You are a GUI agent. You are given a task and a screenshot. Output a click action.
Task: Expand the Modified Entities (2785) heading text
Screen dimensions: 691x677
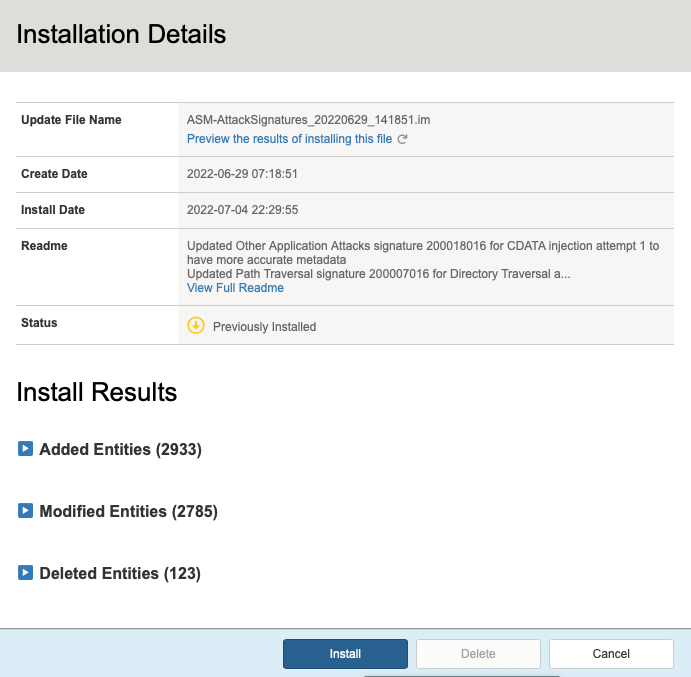(x=128, y=512)
